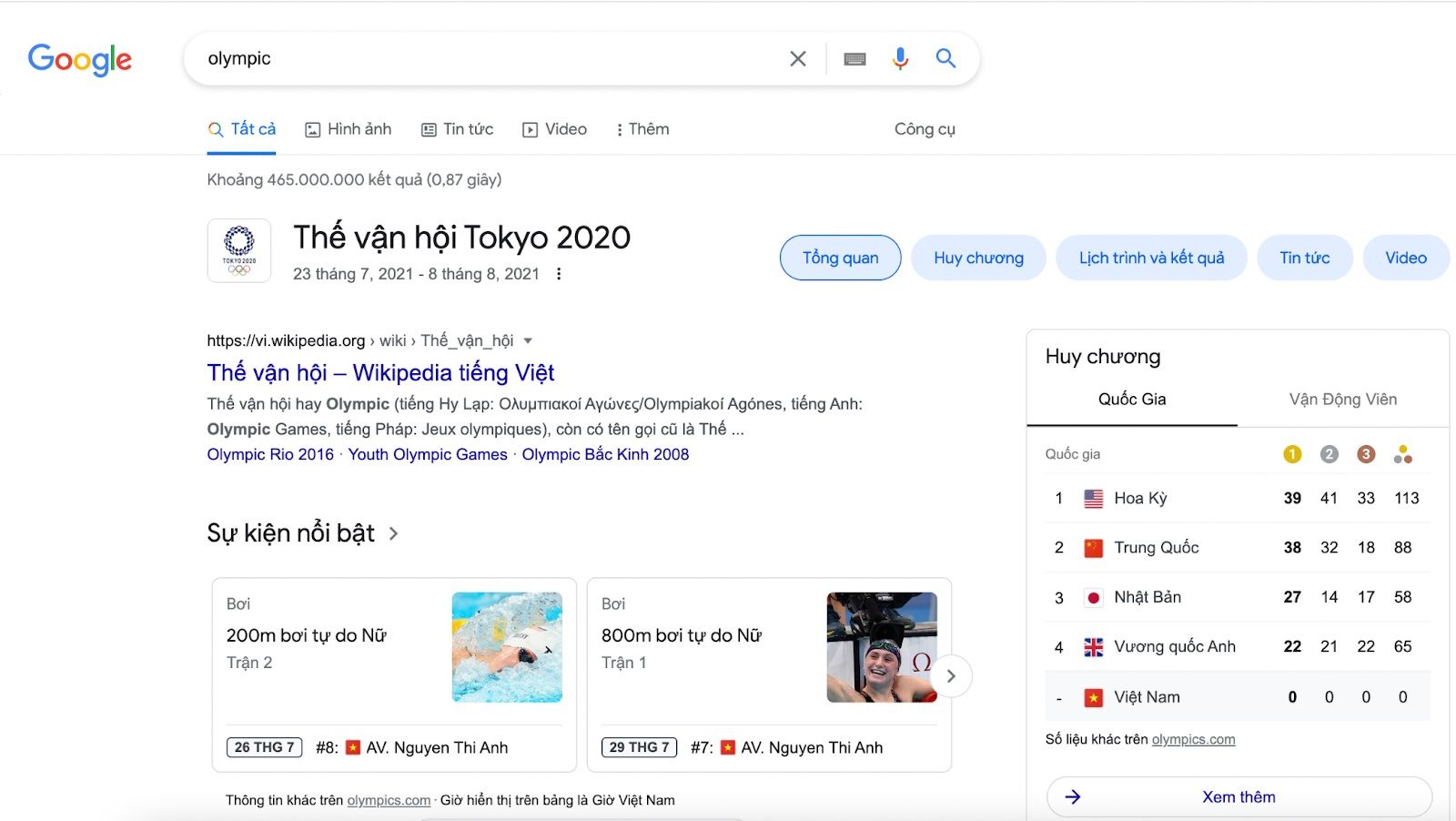Open Lịch trình và kết quả chip
The height and width of the screenshot is (821, 1456).
pos(1151,258)
